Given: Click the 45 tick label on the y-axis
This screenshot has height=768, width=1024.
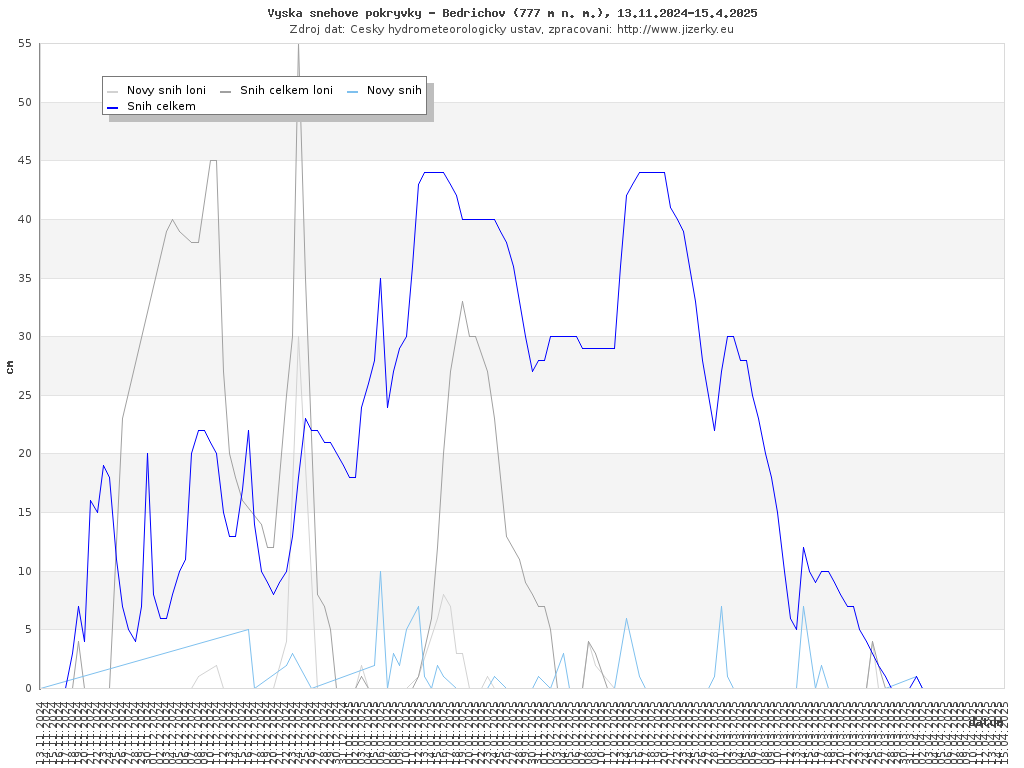Looking at the screenshot, I should [x=24, y=161].
